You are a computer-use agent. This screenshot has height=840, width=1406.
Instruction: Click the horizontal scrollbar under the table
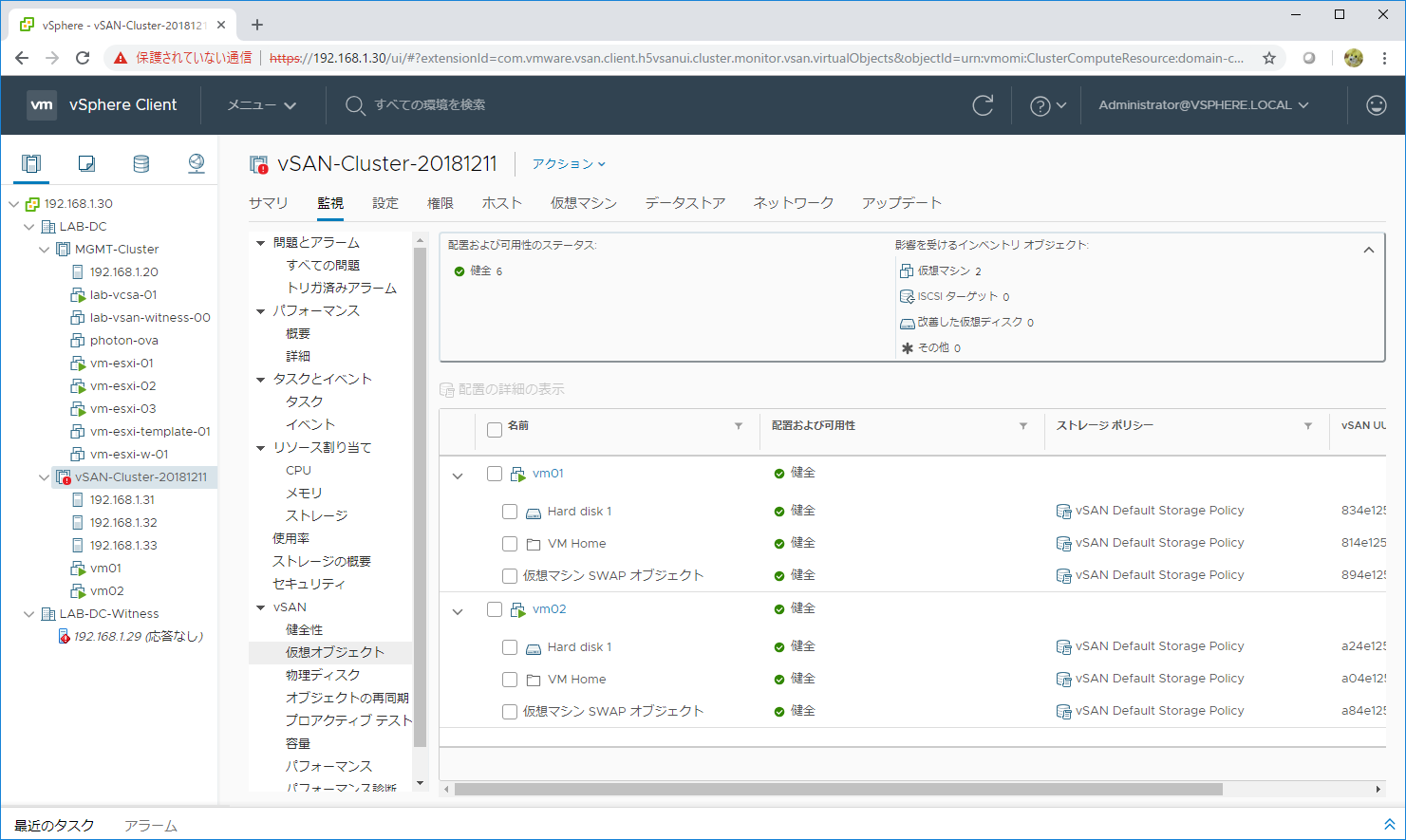(x=838, y=790)
